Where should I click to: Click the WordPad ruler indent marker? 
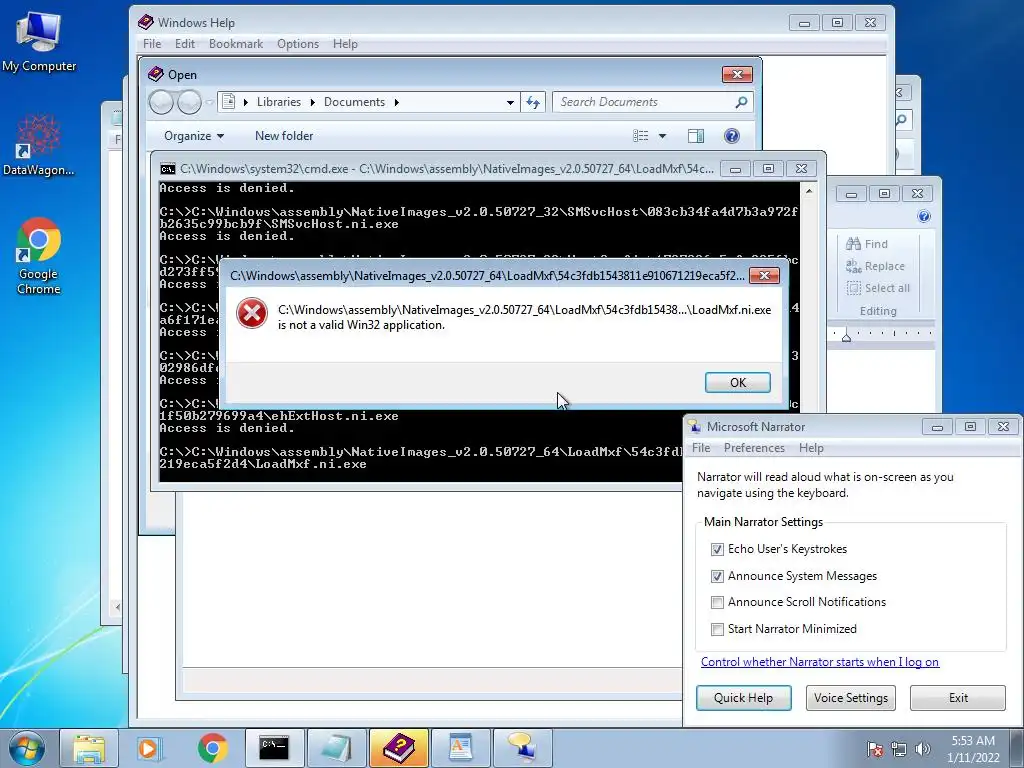(846, 336)
